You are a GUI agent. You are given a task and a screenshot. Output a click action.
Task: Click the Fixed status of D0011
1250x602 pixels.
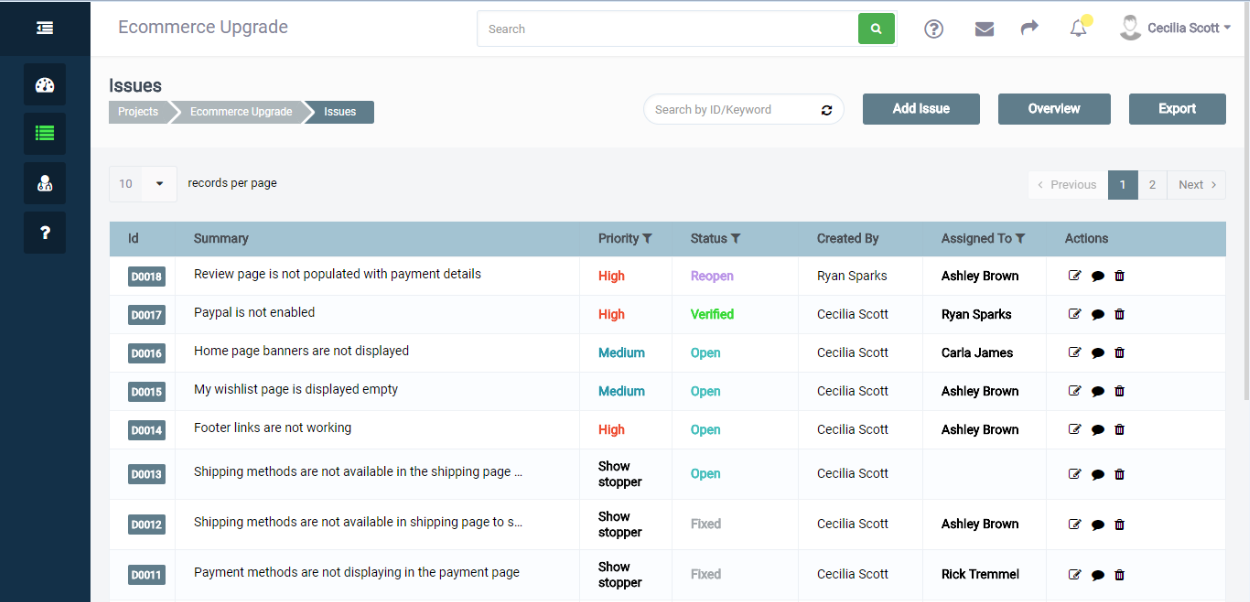pos(706,574)
